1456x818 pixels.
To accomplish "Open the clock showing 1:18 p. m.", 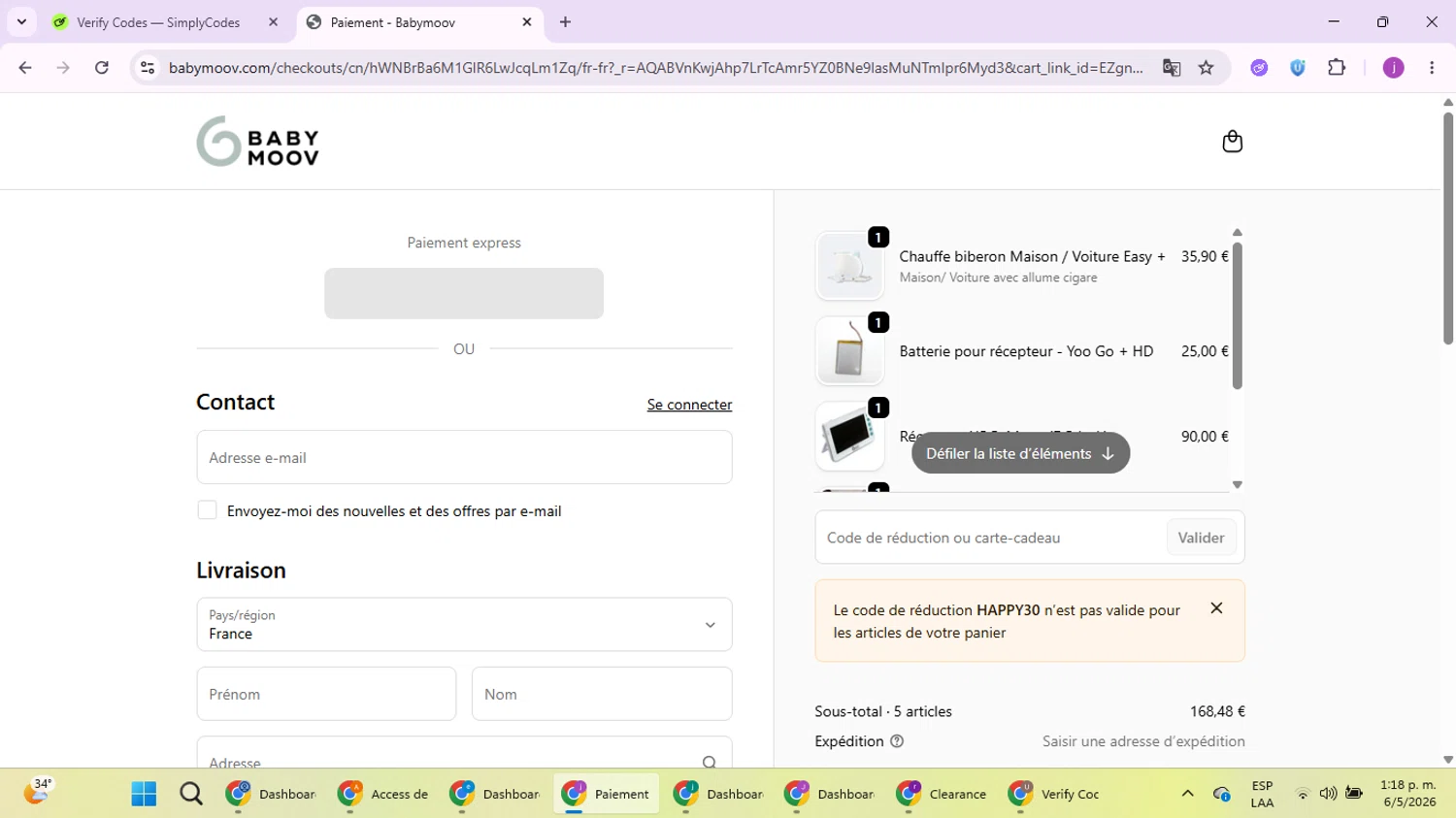I will coord(1408,794).
